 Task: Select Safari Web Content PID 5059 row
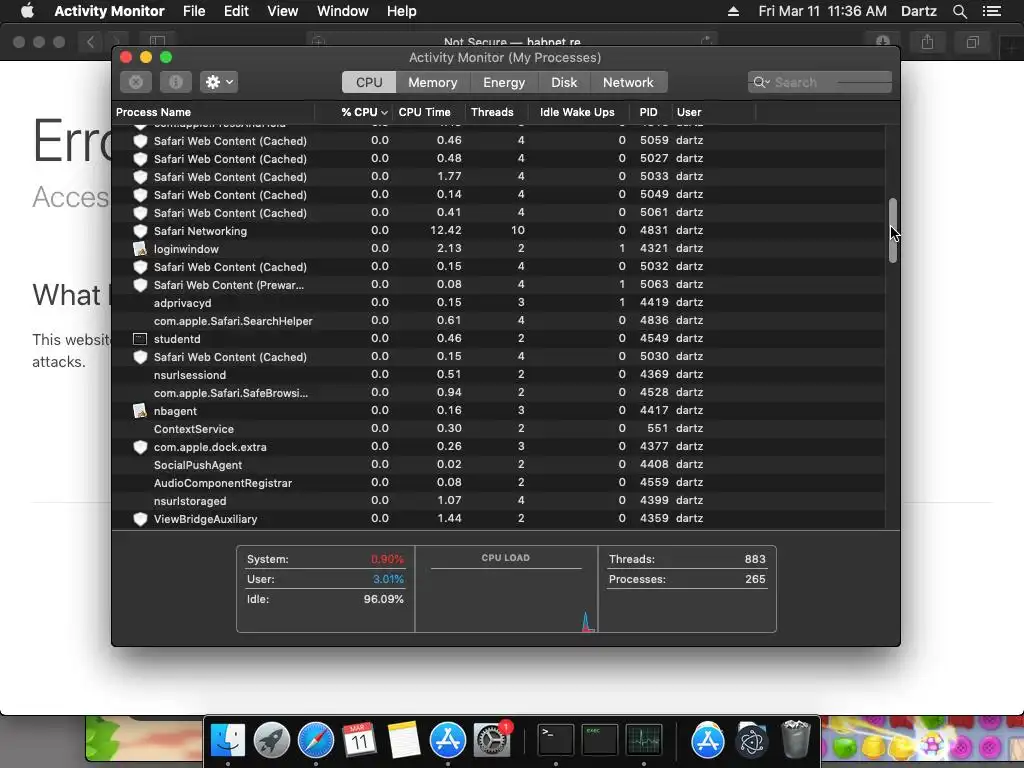coord(499,140)
